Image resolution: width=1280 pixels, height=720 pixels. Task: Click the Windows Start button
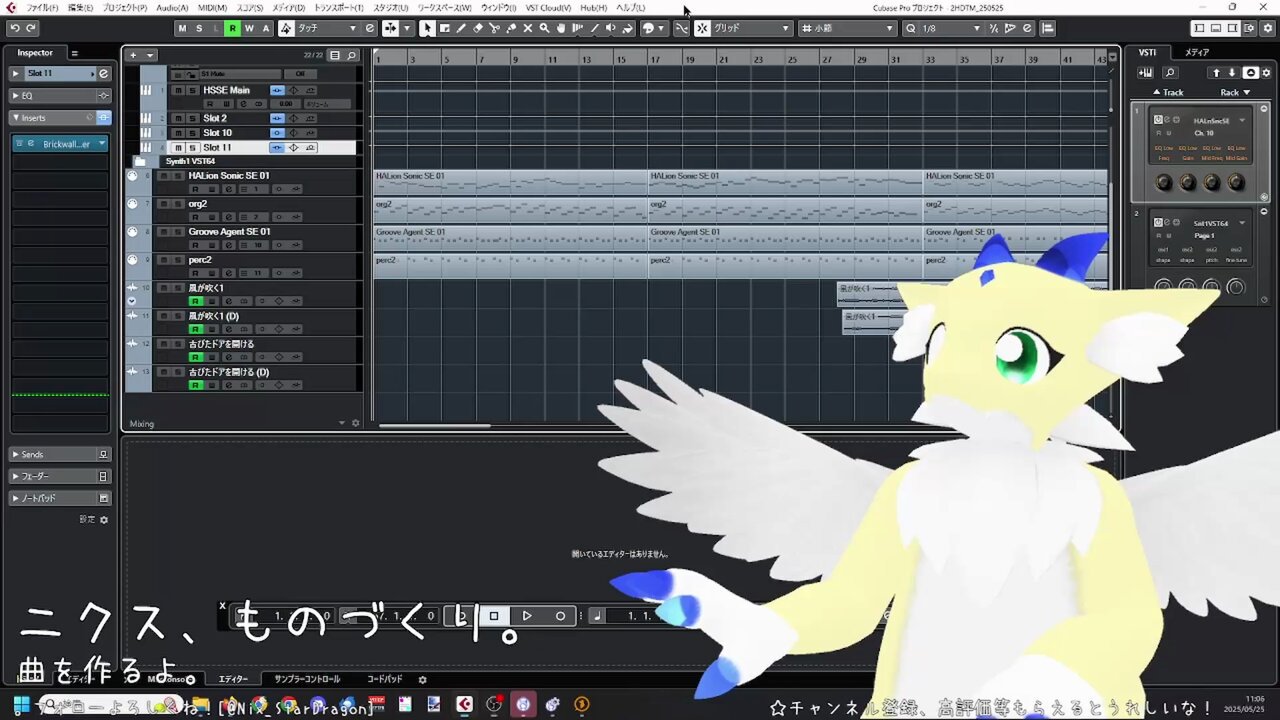[x=21, y=705]
